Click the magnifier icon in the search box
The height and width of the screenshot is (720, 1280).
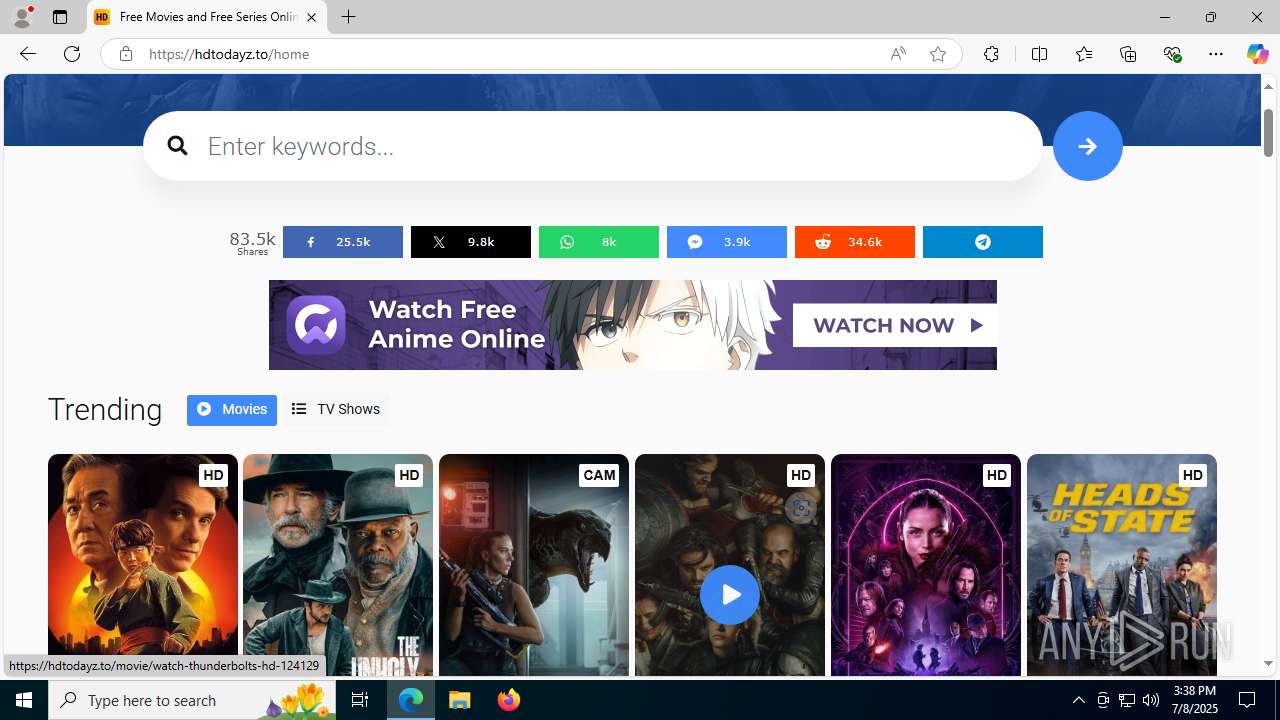click(178, 146)
